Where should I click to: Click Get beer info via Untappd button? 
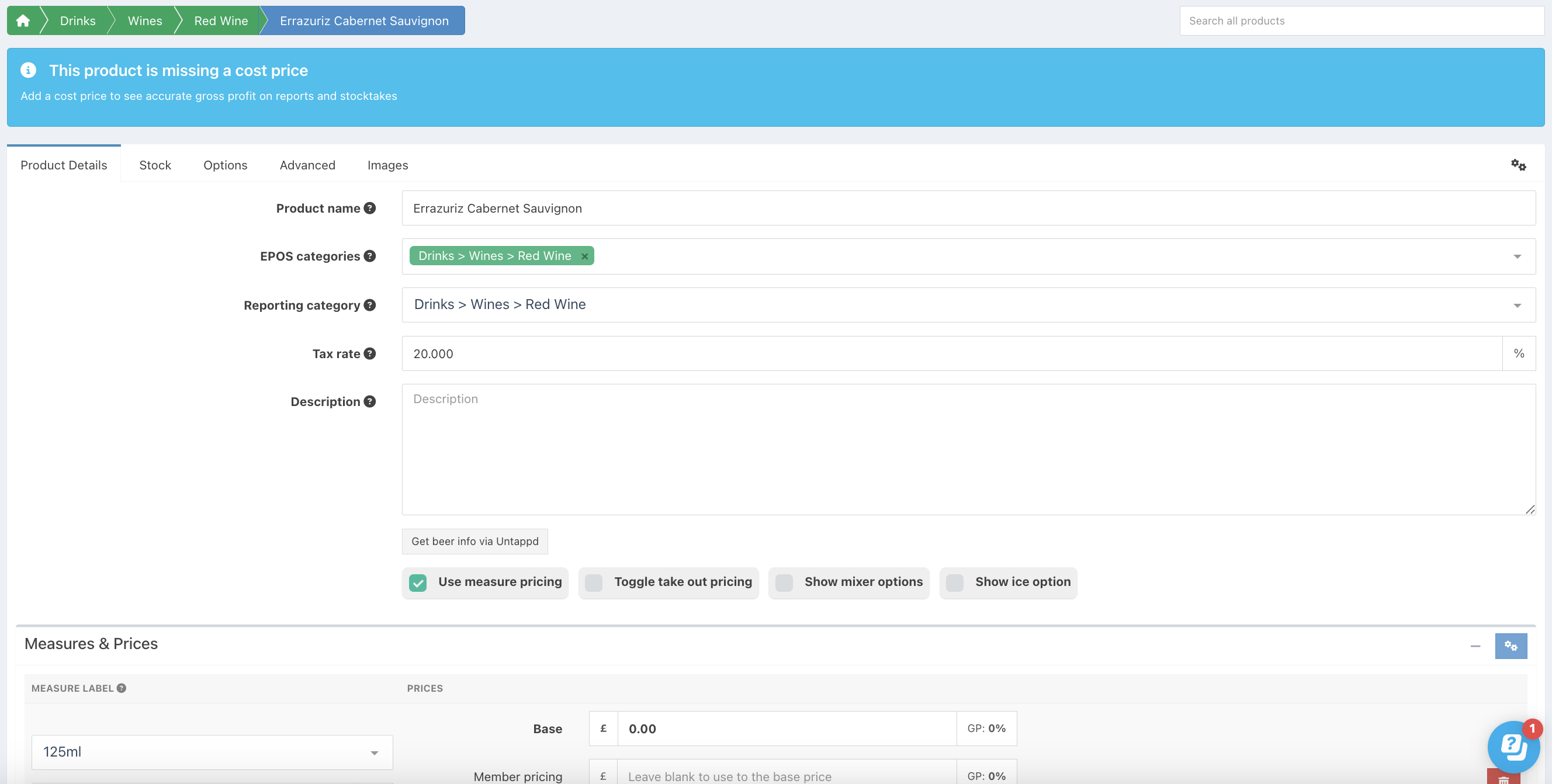[x=474, y=541]
